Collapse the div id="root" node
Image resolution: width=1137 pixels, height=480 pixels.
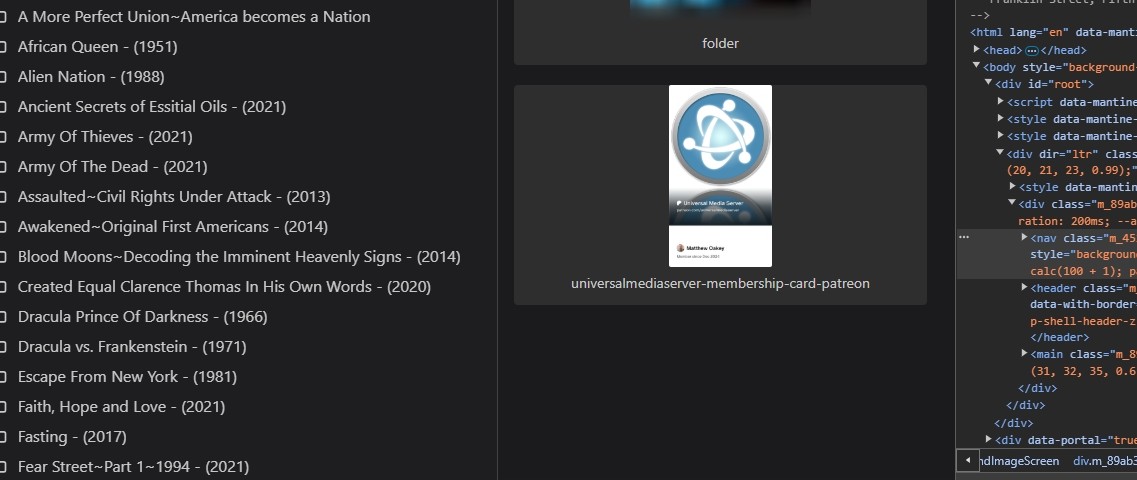click(988, 83)
